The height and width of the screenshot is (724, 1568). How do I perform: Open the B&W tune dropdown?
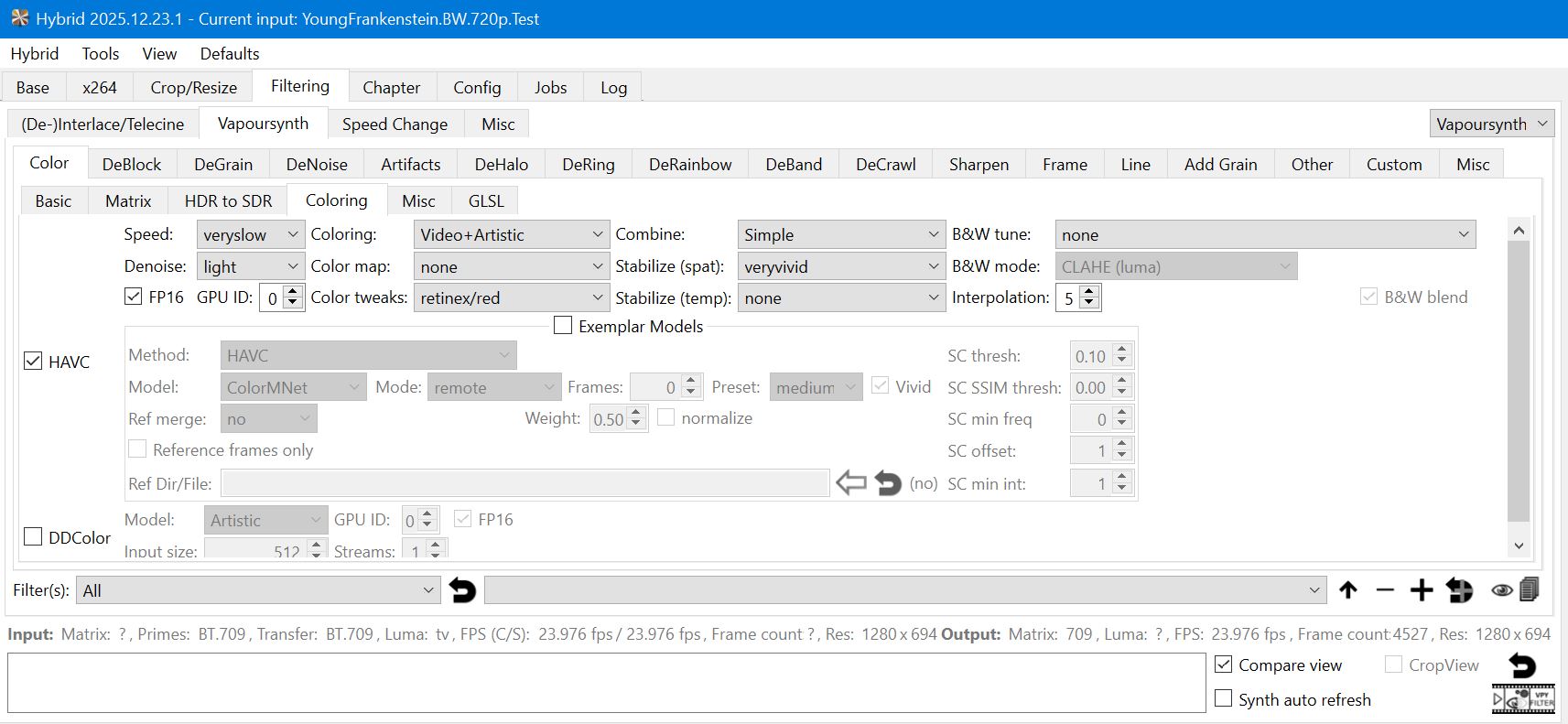click(x=1265, y=235)
